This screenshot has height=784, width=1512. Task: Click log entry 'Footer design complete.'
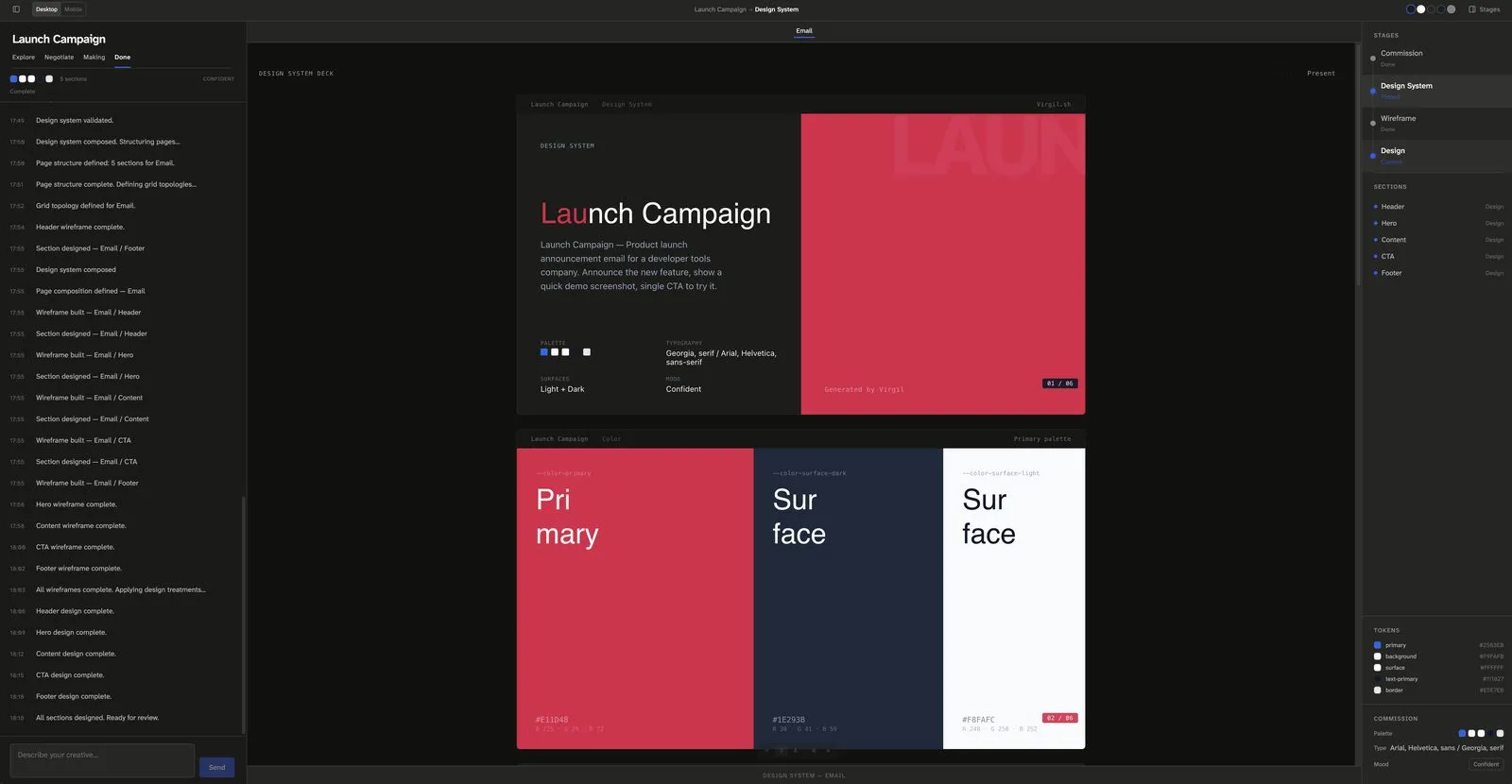74,697
